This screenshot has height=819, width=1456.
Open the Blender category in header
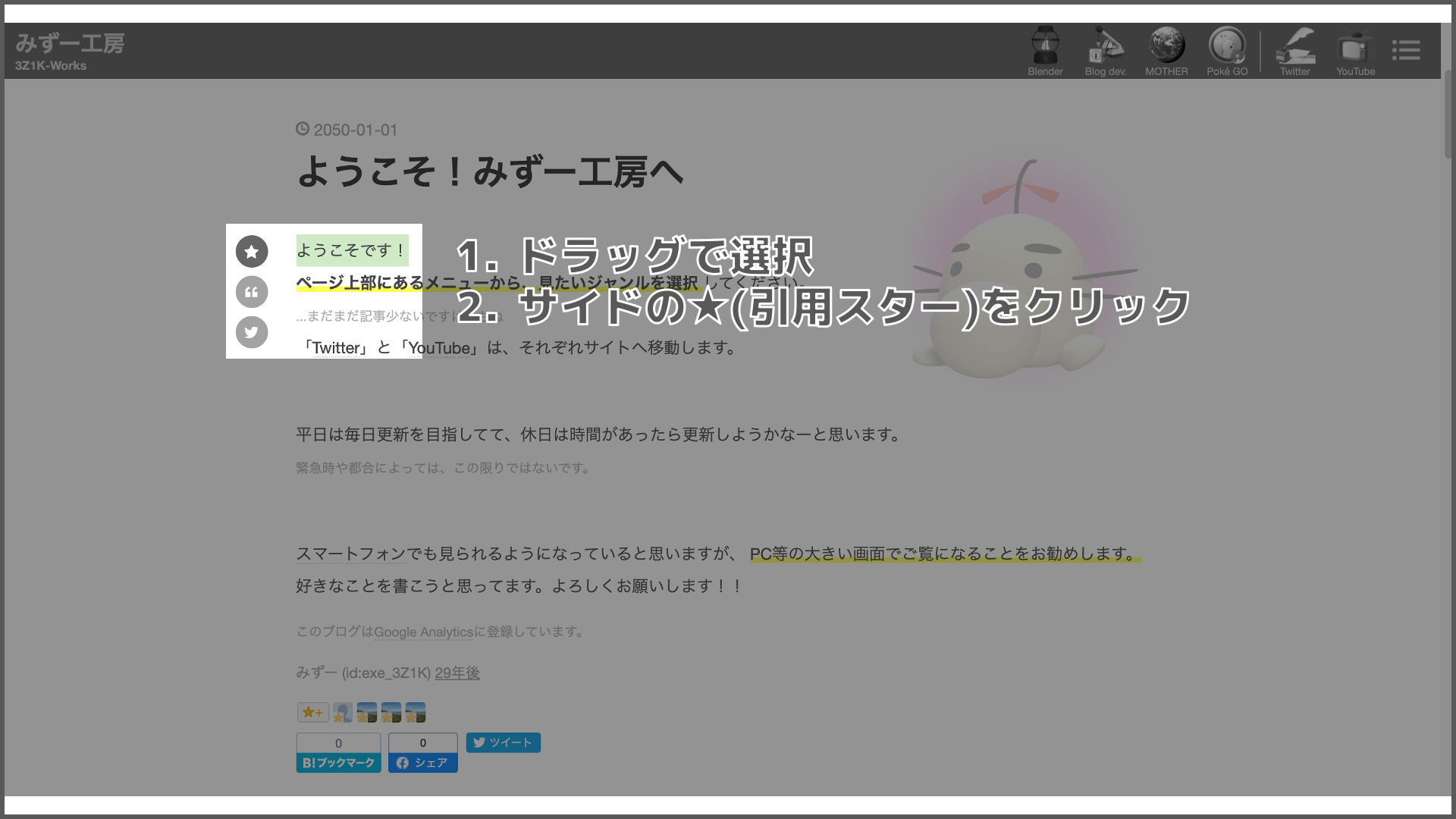click(x=1045, y=52)
